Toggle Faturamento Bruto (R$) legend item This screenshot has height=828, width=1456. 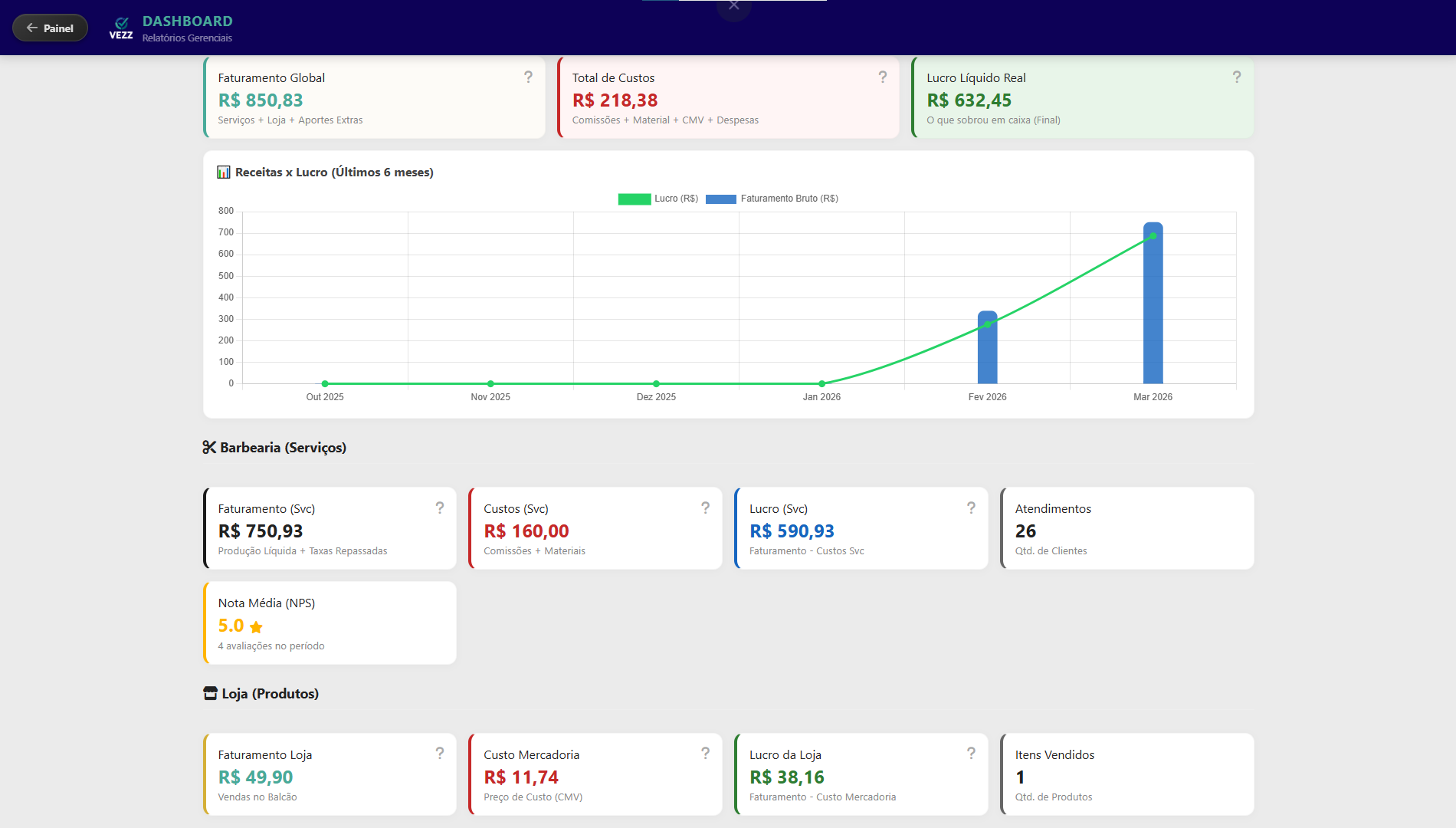pyautogui.click(x=772, y=199)
